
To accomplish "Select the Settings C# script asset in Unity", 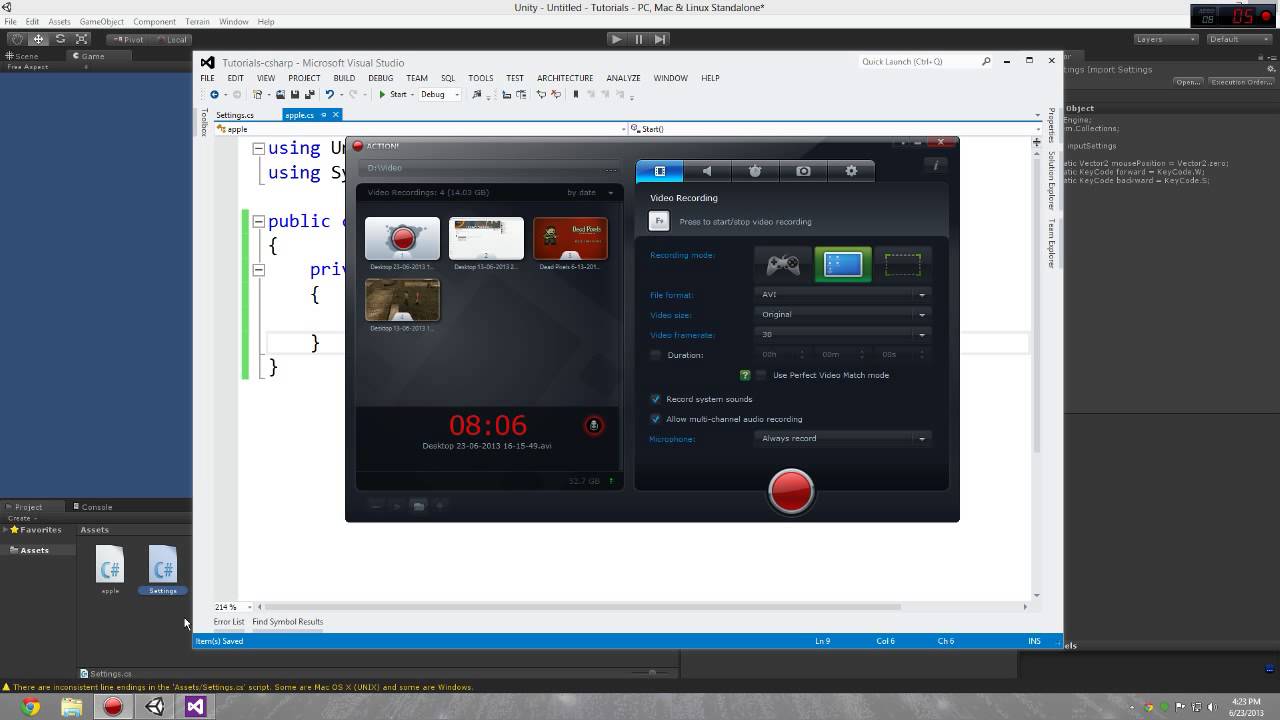I will [163, 569].
